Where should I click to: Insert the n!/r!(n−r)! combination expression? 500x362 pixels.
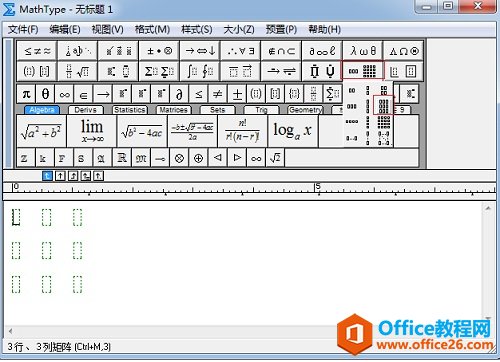click(243, 131)
